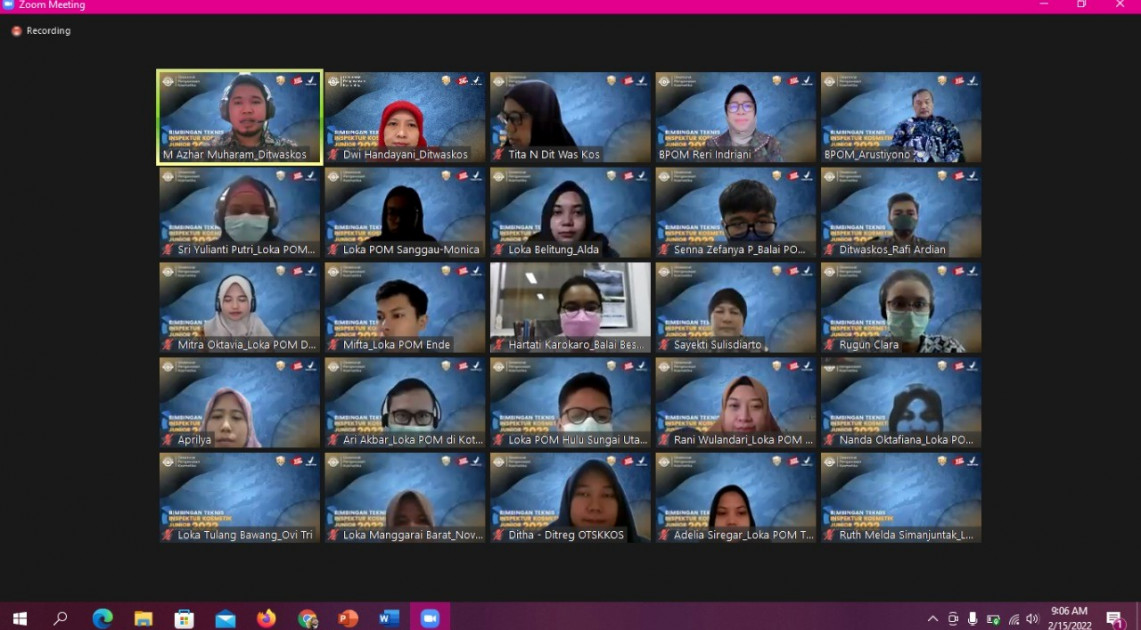Screen dimensions: 1141x630
Task: Launch Microsoft Edge from the taskbar
Action: [x=102, y=618]
